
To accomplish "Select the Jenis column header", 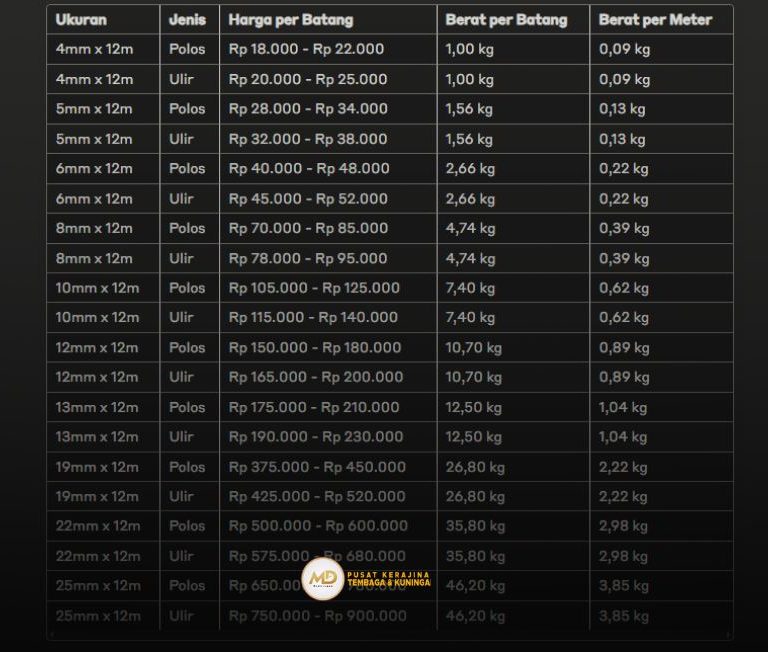I will click(x=187, y=20).
